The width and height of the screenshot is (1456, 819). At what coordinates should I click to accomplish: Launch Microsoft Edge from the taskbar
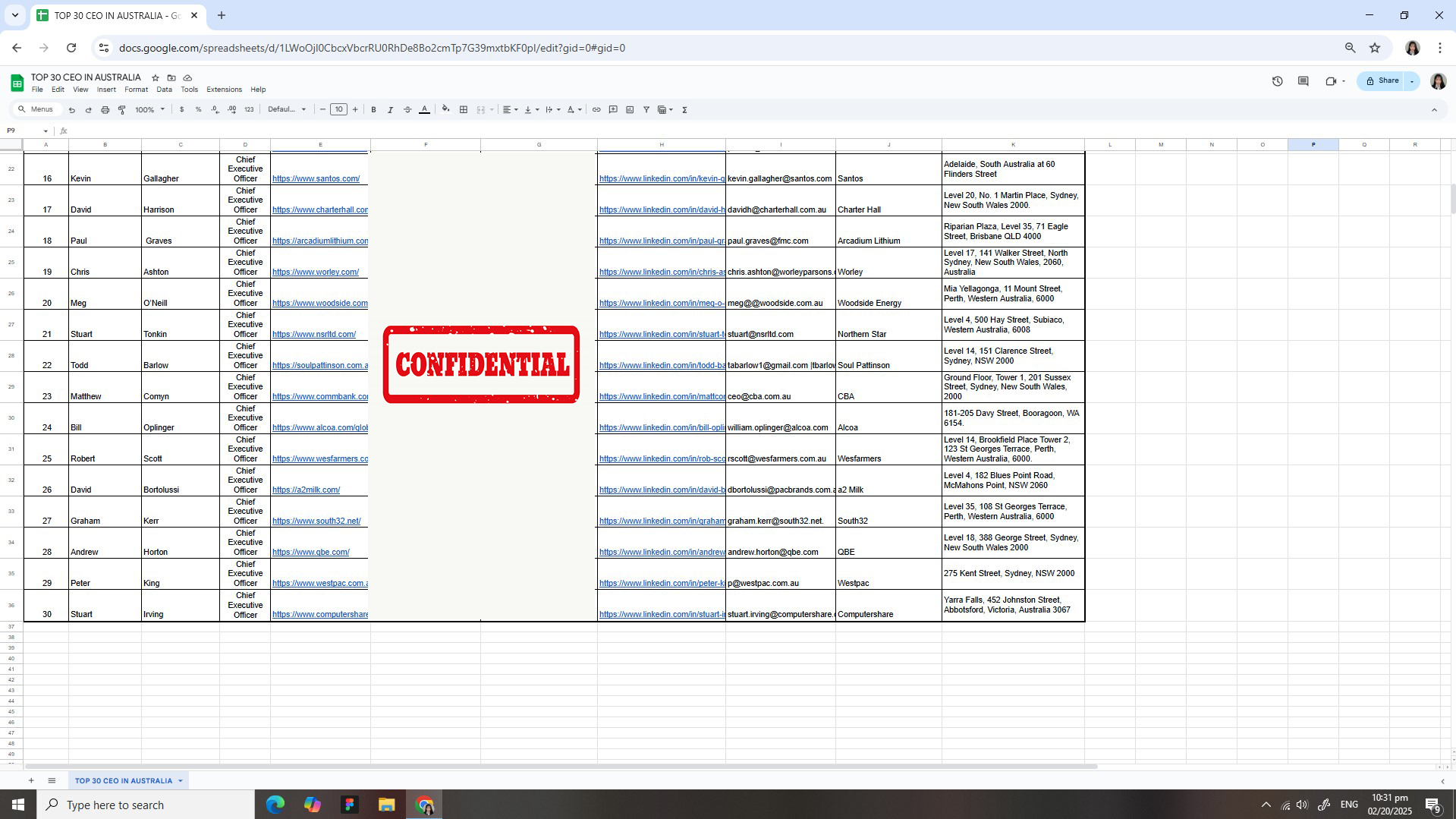point(275,805)
